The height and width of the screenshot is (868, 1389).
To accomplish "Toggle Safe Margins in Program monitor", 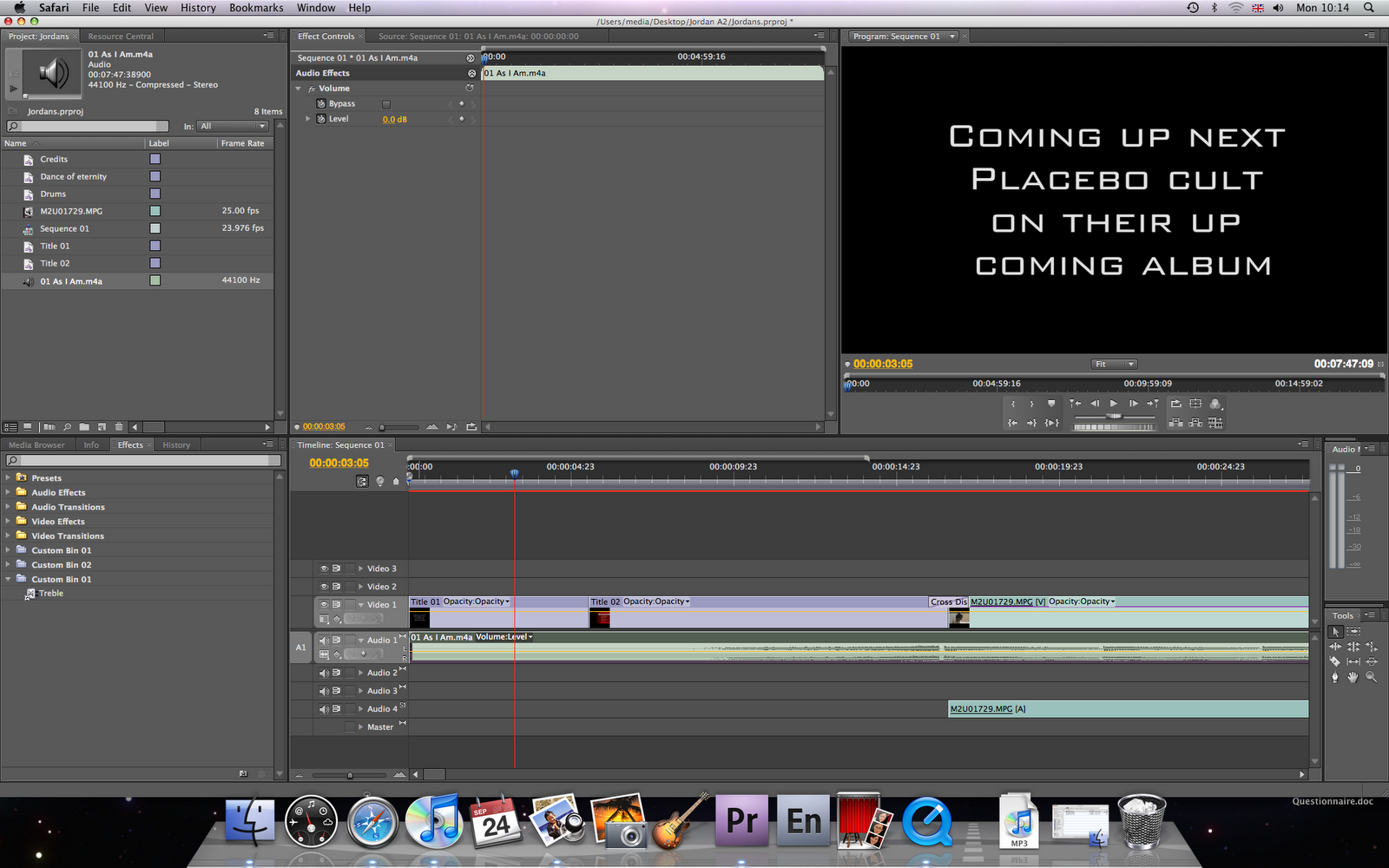I will [1195, 404].
